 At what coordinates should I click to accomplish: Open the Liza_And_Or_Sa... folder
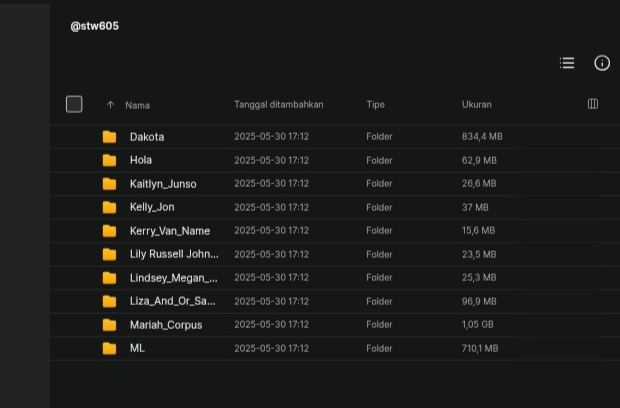click(173, 301)
